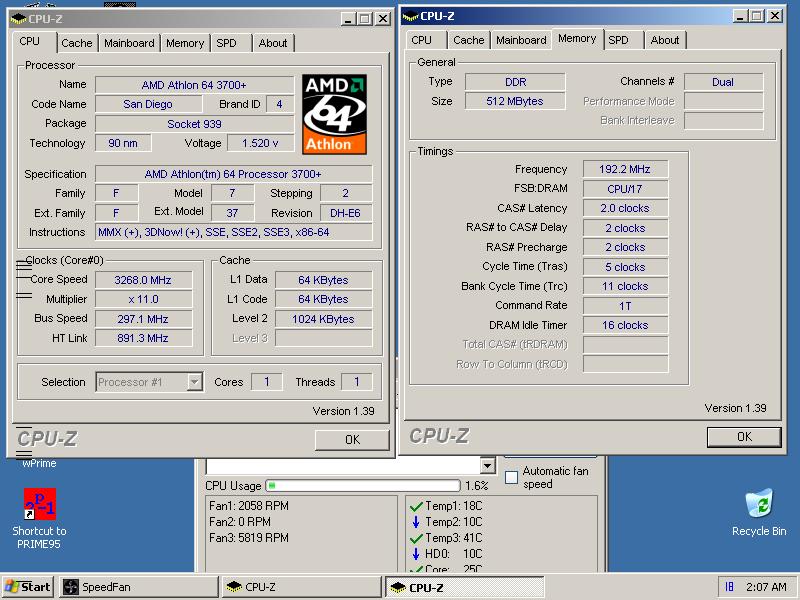Click the CPU-Z title bar icon in right window
800x600 pixels.
(410, 16)
